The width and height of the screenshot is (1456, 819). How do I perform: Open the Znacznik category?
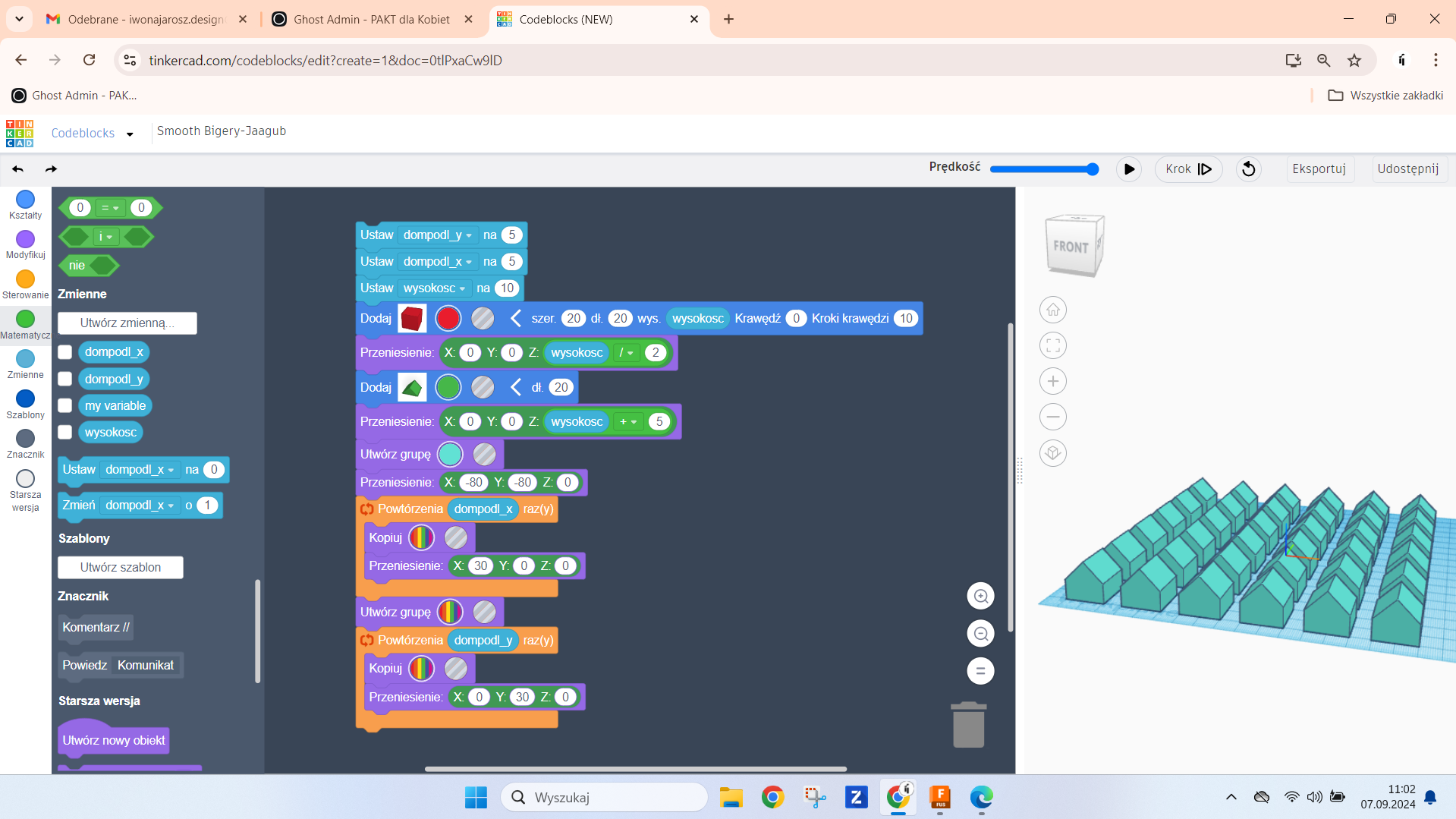pos(25,444)
